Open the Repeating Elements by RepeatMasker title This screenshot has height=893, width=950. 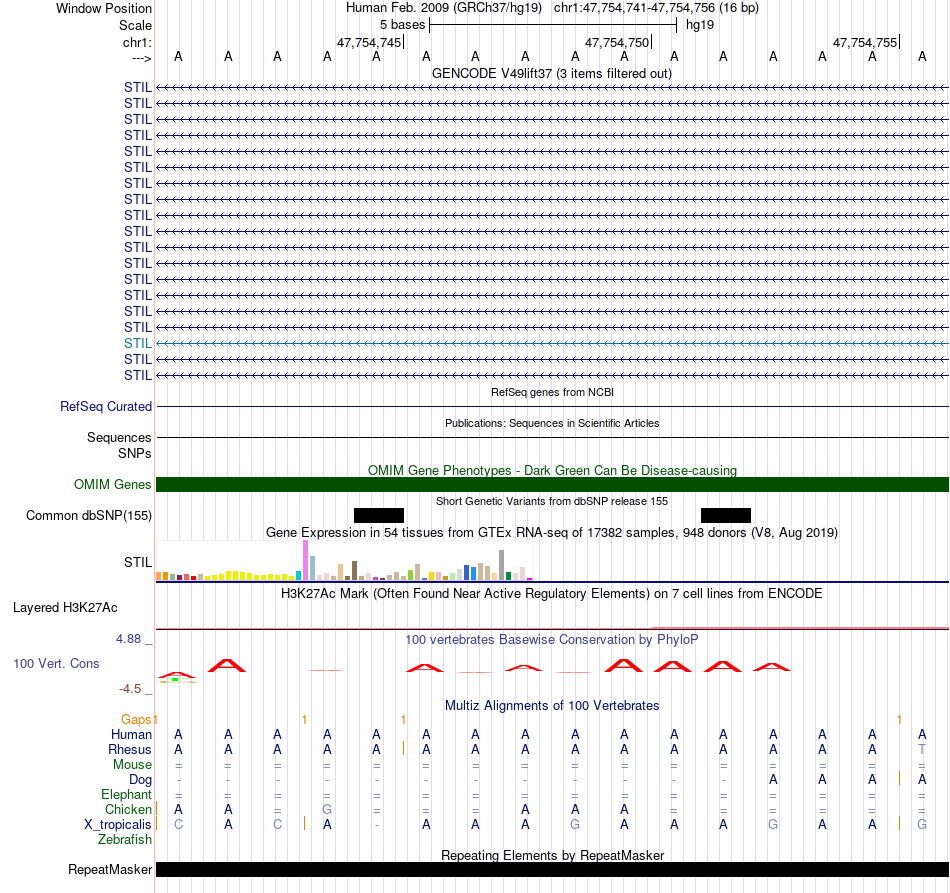click(x=552, y=855)
